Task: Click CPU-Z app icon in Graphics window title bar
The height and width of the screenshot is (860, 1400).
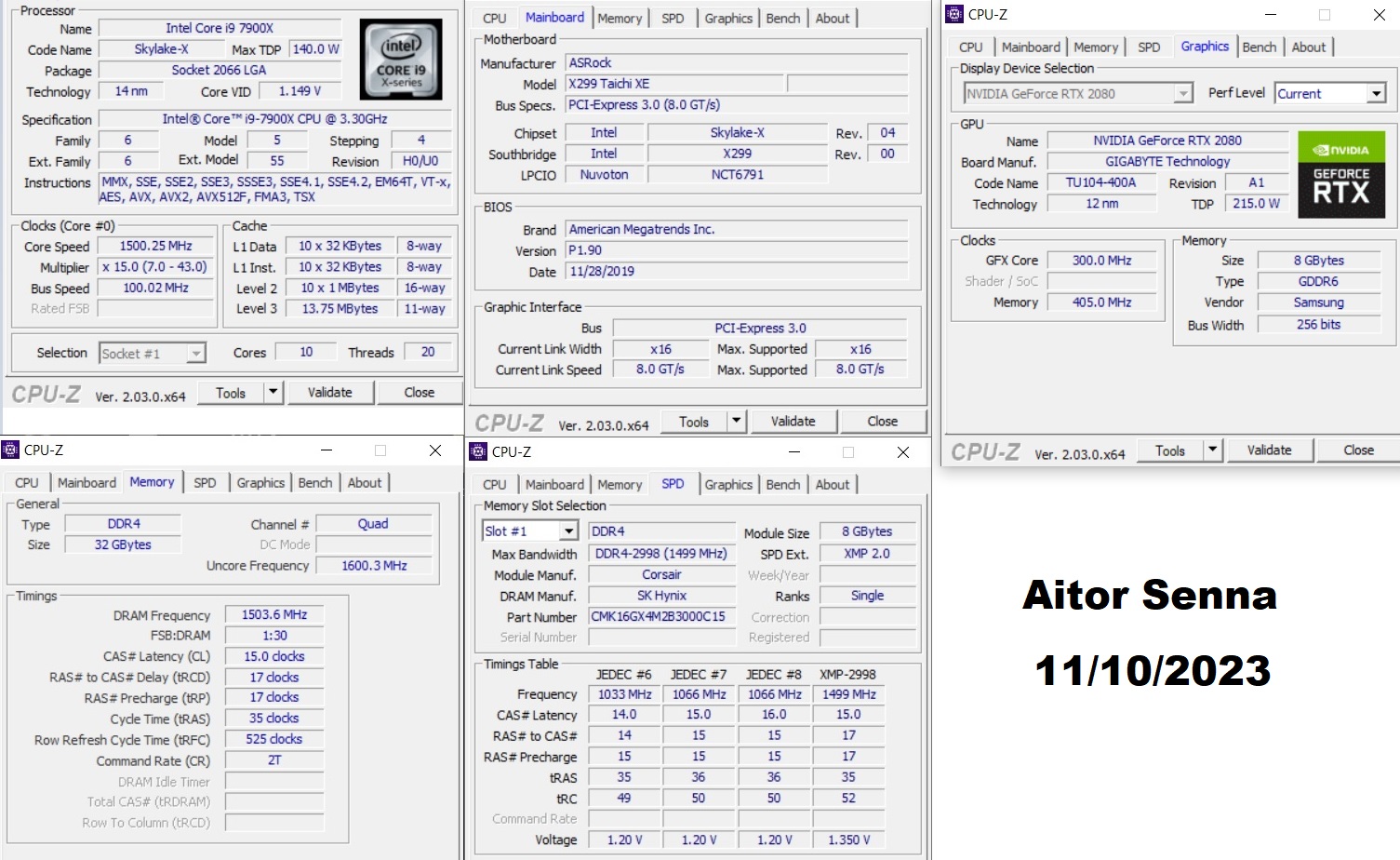Action: (954, 14)
